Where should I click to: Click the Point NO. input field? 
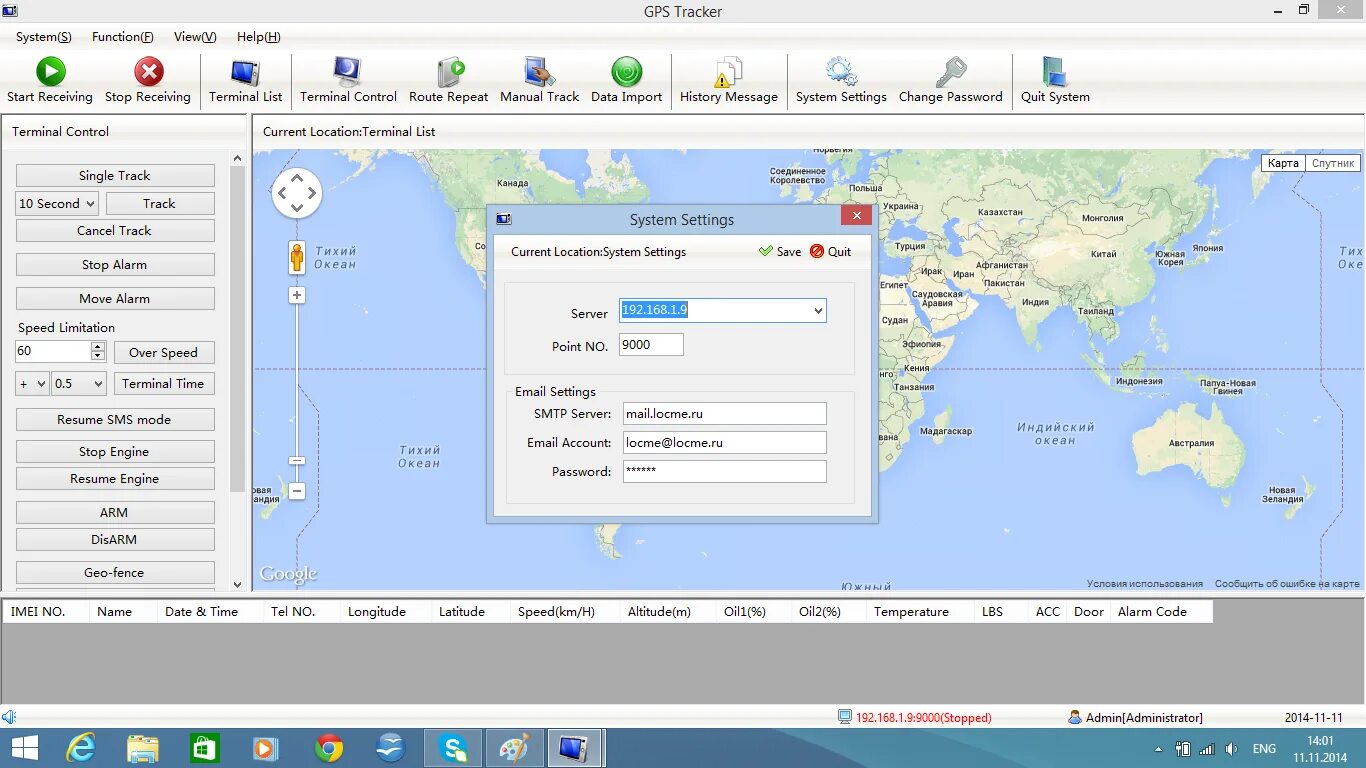point(652,344)
